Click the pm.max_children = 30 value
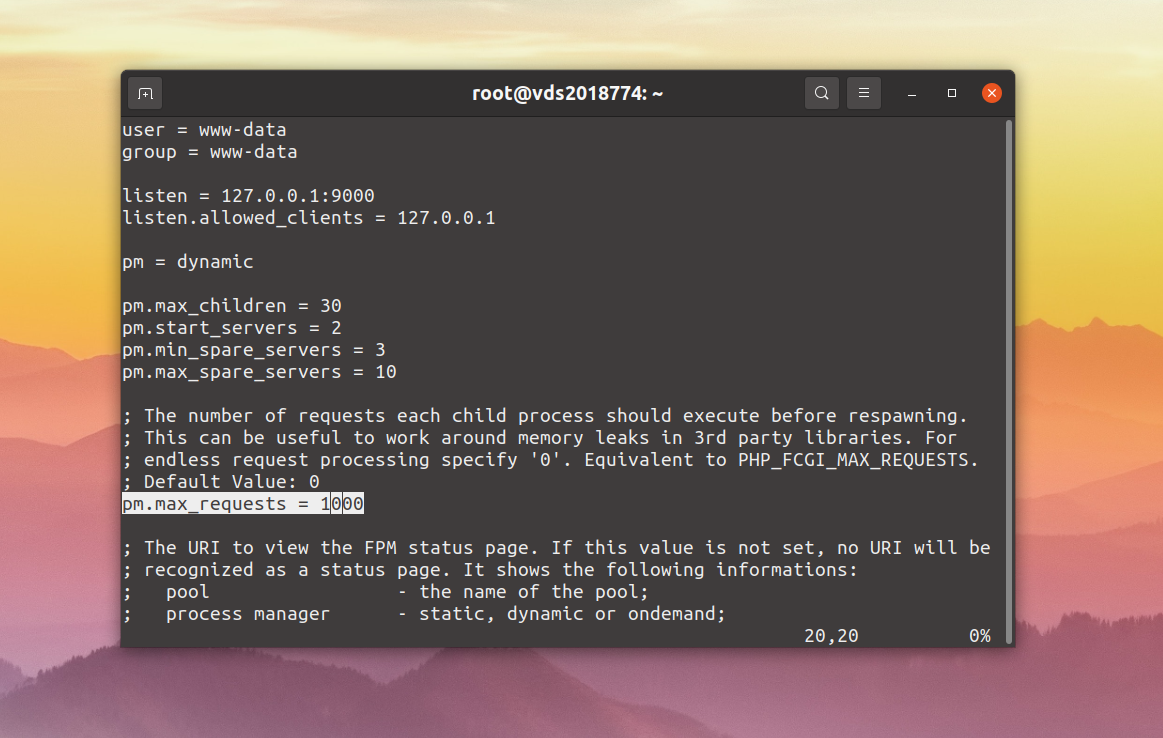 tap(331, 306)
